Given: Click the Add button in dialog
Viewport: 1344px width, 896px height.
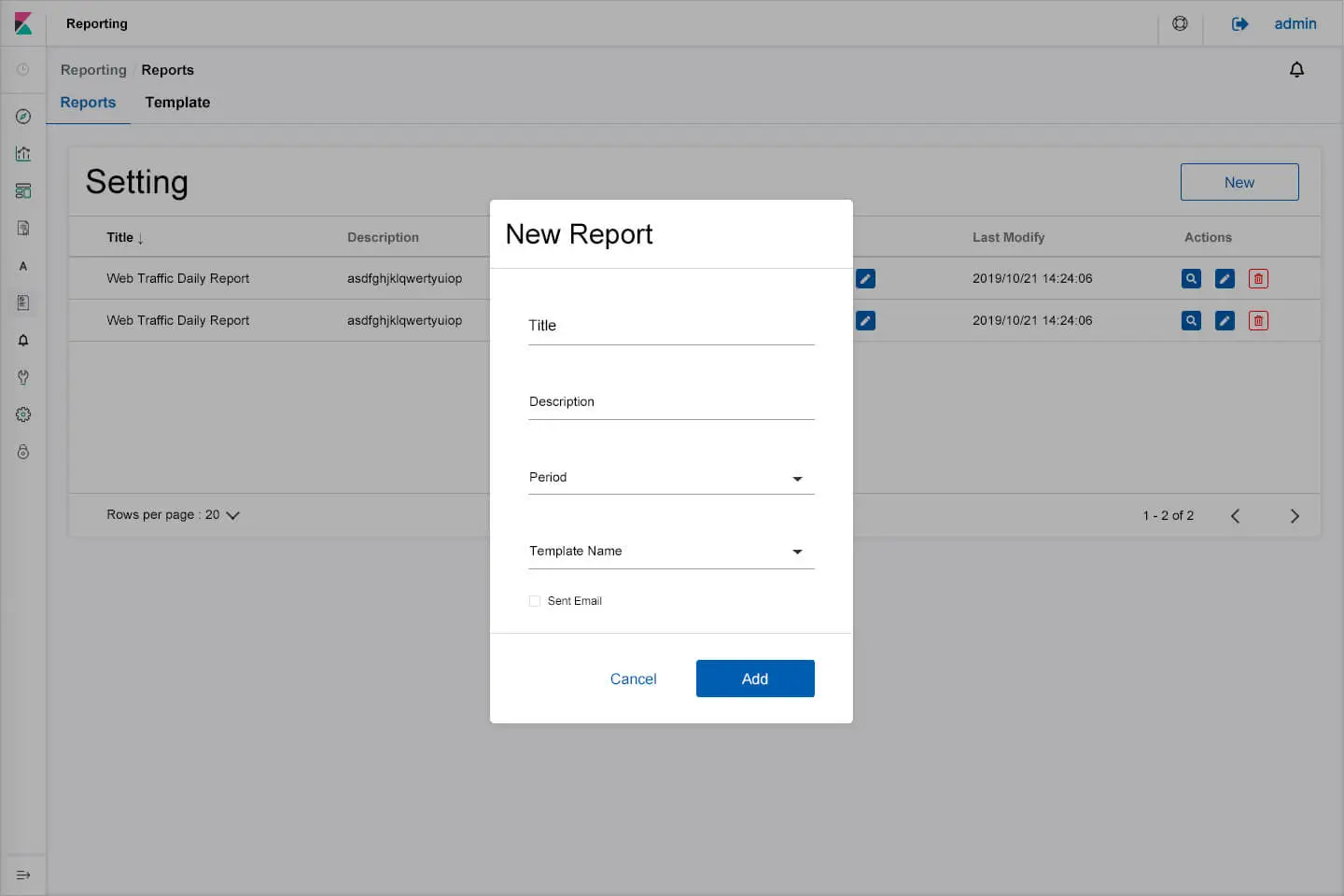Looking at the screenshot, I should [x=755, y=679].
